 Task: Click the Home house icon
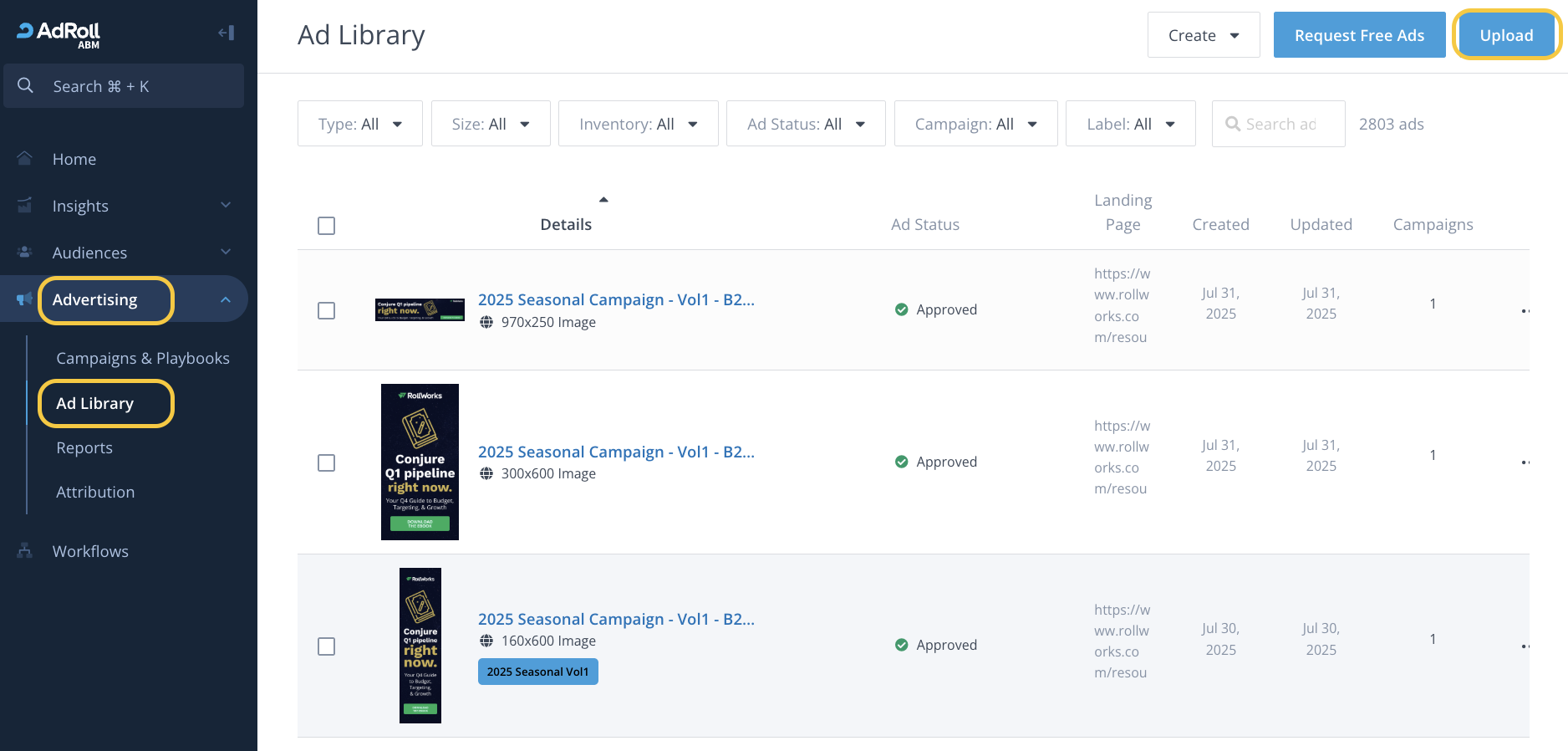[x=25, y=158]
